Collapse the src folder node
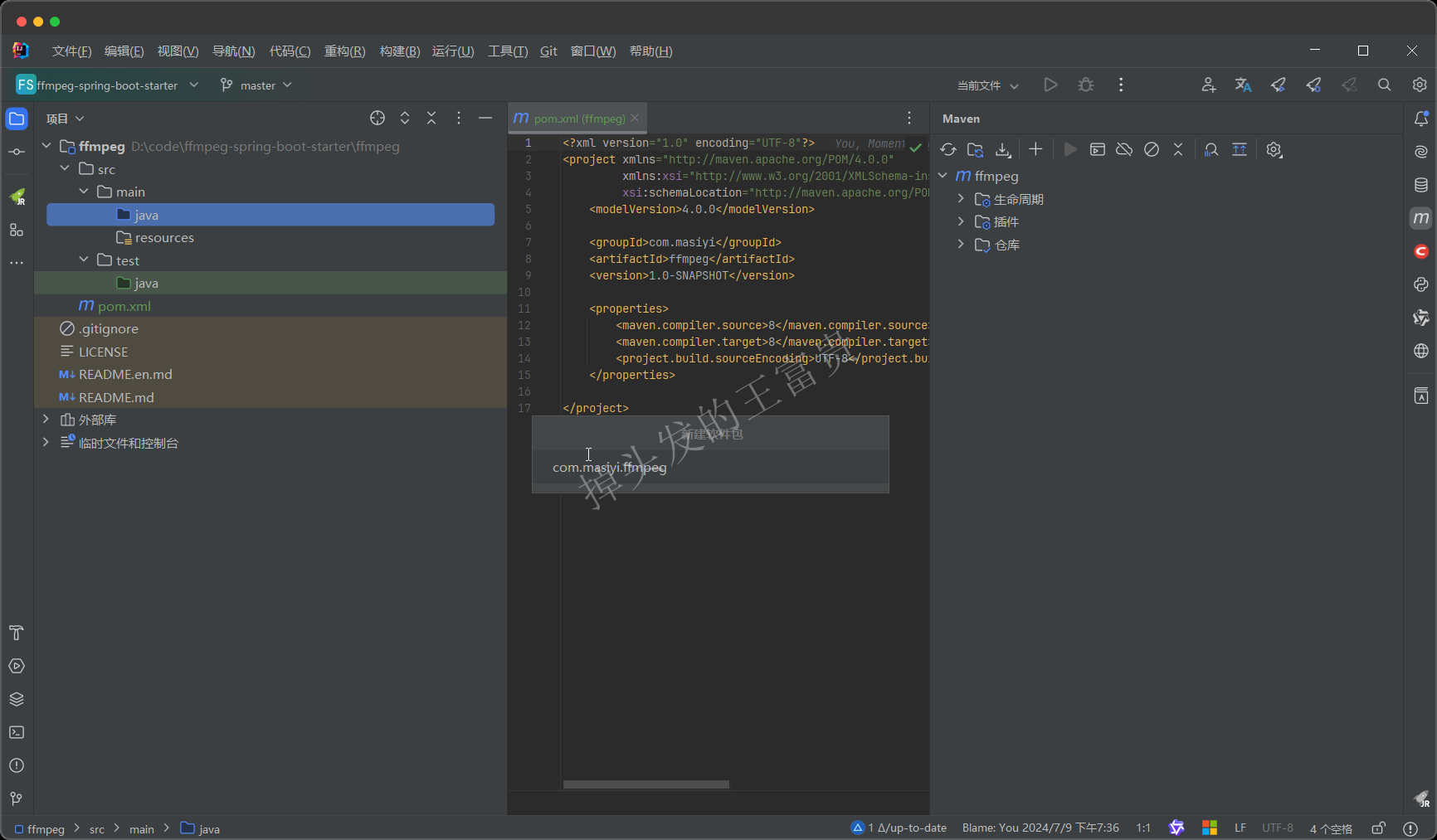The height and width of the screenshot is (840, 1437). click(65, 168)
